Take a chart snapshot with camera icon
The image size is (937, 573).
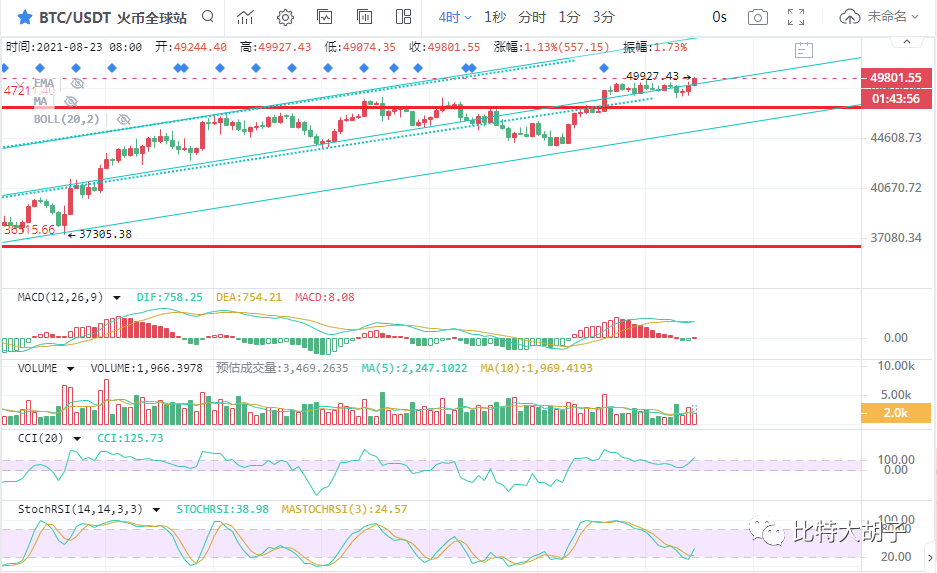[758, 17]
